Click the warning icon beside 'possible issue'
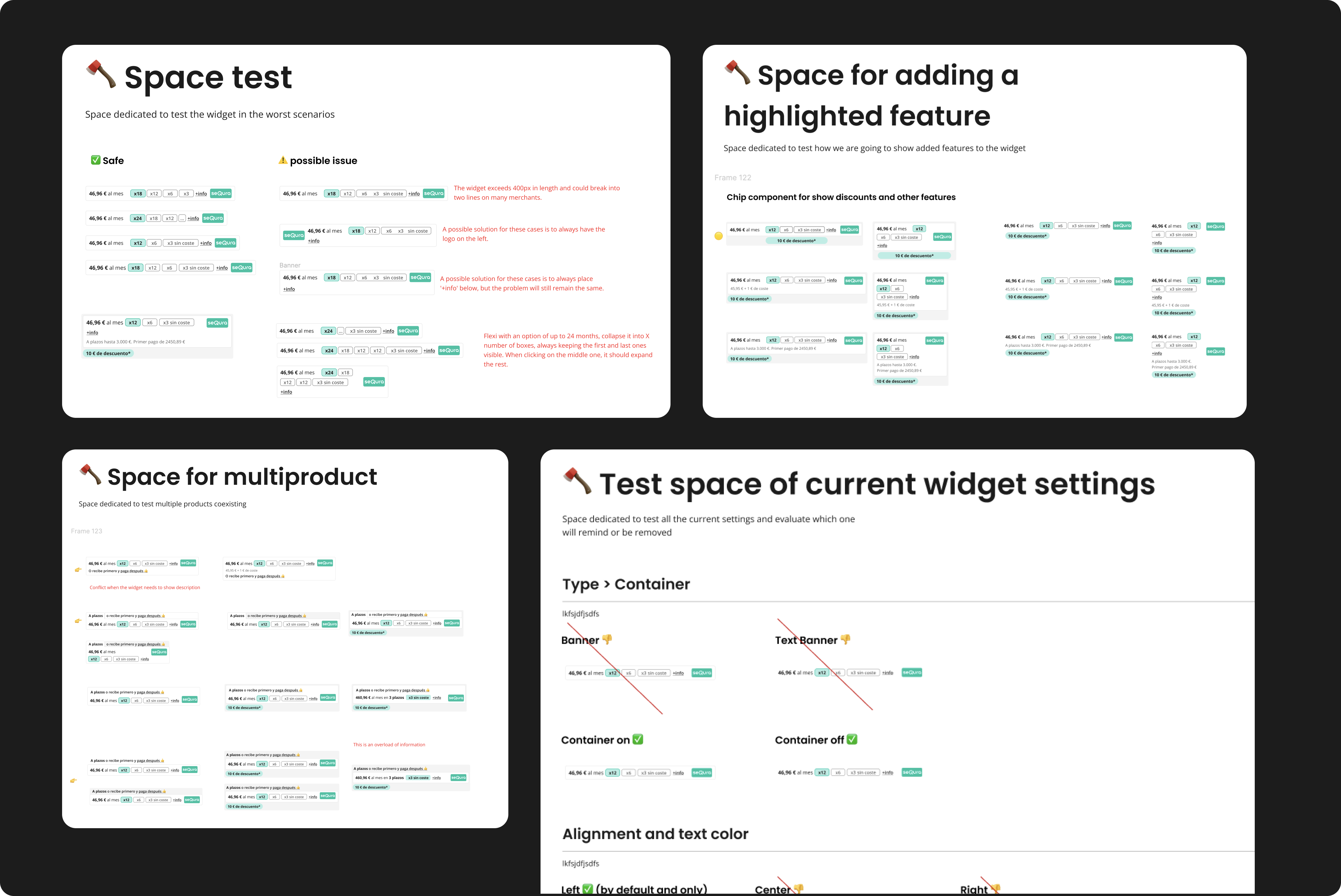Image resolution: width=1341 pixels, height=896 pixels. 282,161
